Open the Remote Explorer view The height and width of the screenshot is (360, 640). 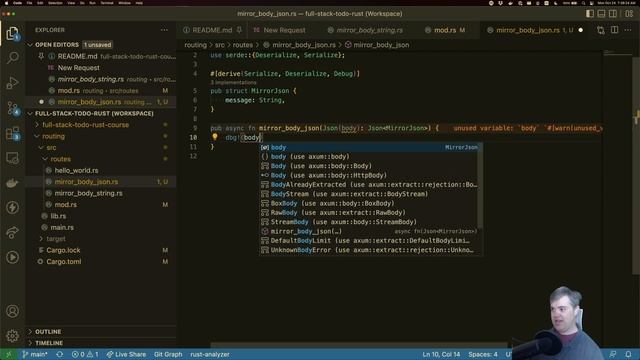point(12,158)
